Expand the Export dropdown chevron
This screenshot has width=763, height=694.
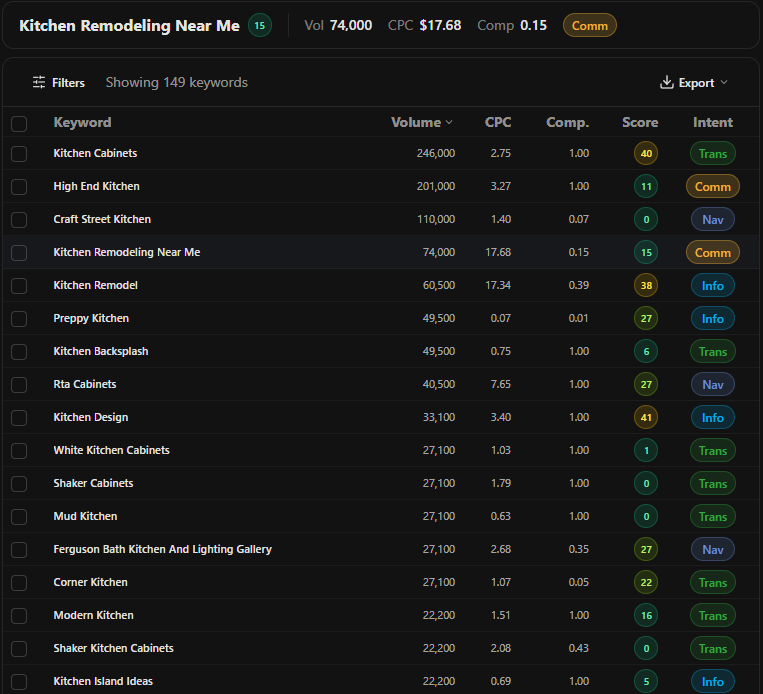coord(724,82)
